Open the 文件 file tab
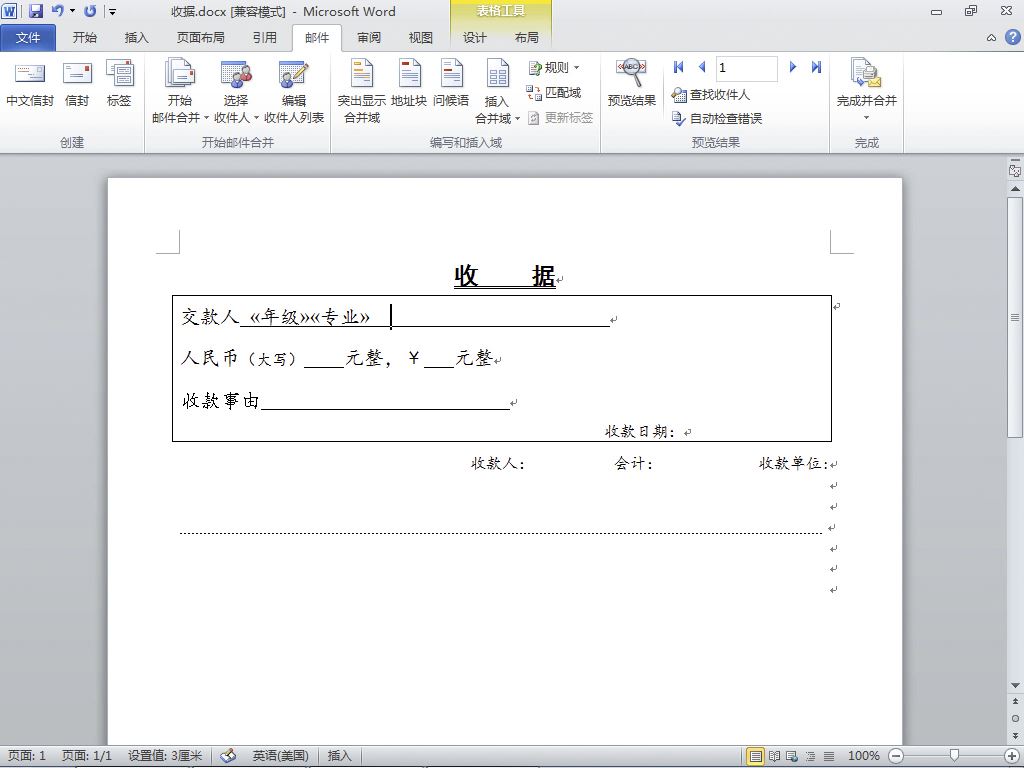1024x768 pixels. tap(28, 38)
